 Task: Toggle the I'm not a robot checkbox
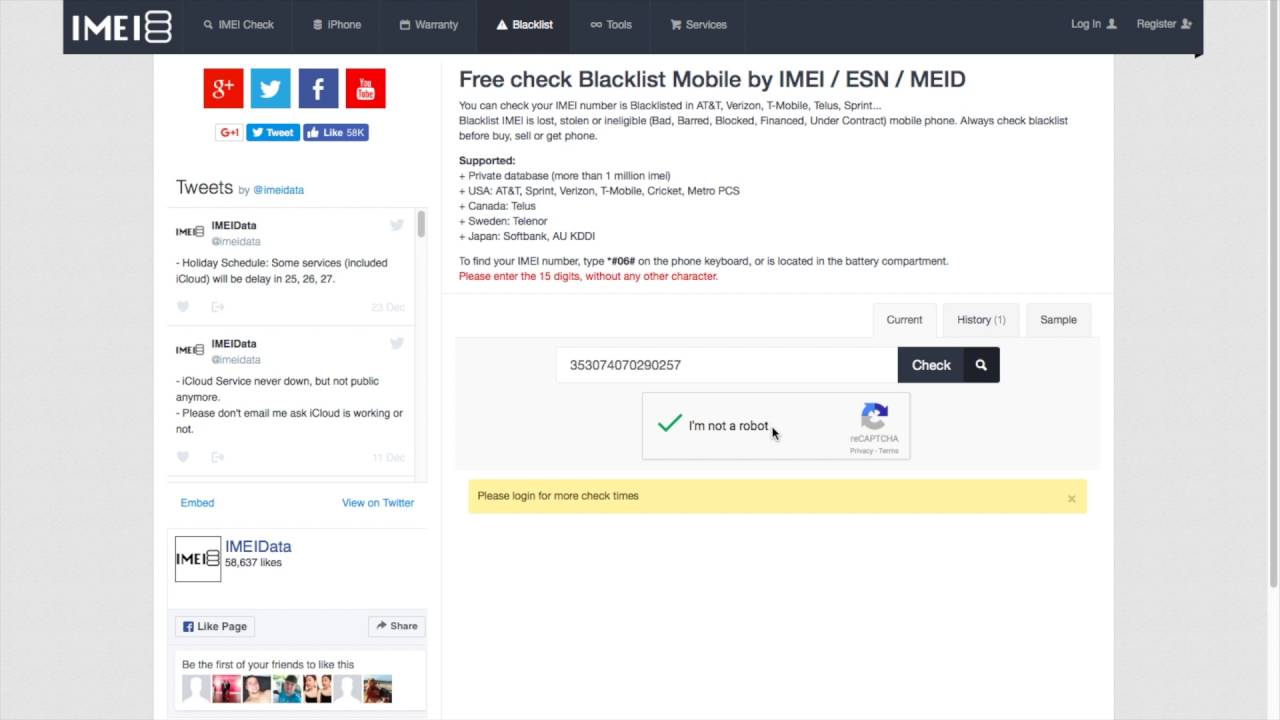669,425
